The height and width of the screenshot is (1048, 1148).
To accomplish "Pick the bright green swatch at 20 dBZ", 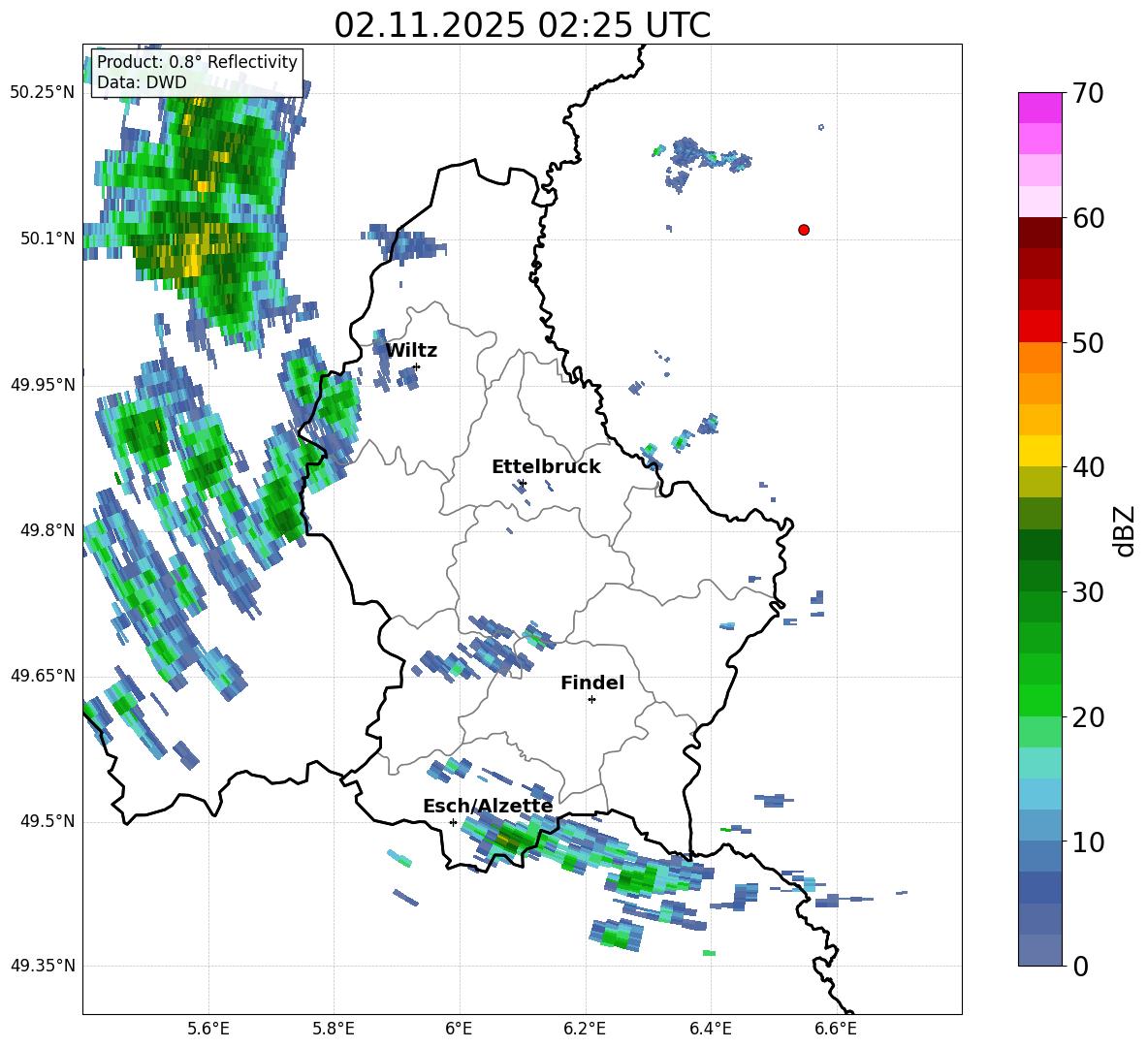I will click(1040, 700).
